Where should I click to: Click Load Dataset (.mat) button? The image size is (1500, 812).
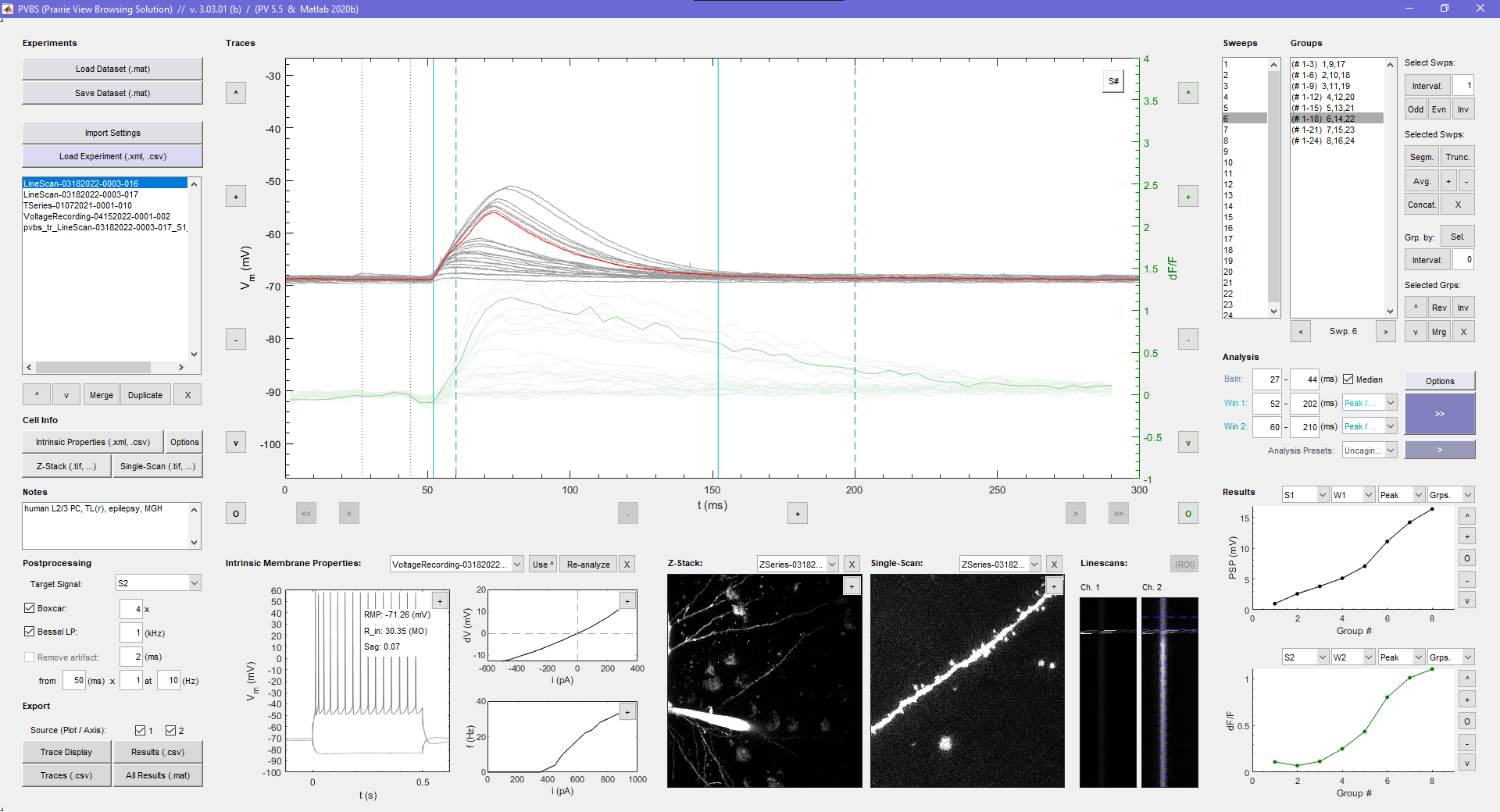click(x=112, y=69)
